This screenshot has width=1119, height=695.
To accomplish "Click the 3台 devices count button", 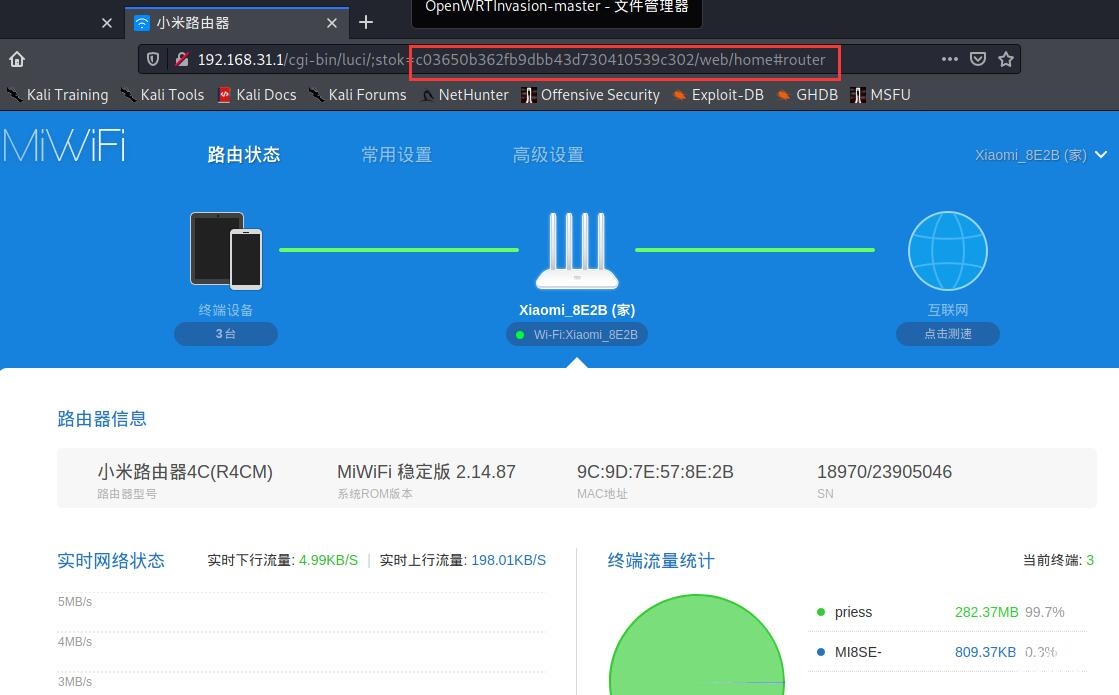I will point(226,334).
